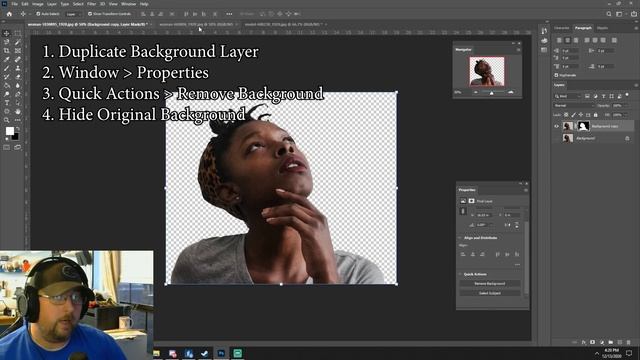Viewport: 640px width, 360px height.
Task: Click Navigator zoom in mountain icon
Action: [x=511, y=93]
